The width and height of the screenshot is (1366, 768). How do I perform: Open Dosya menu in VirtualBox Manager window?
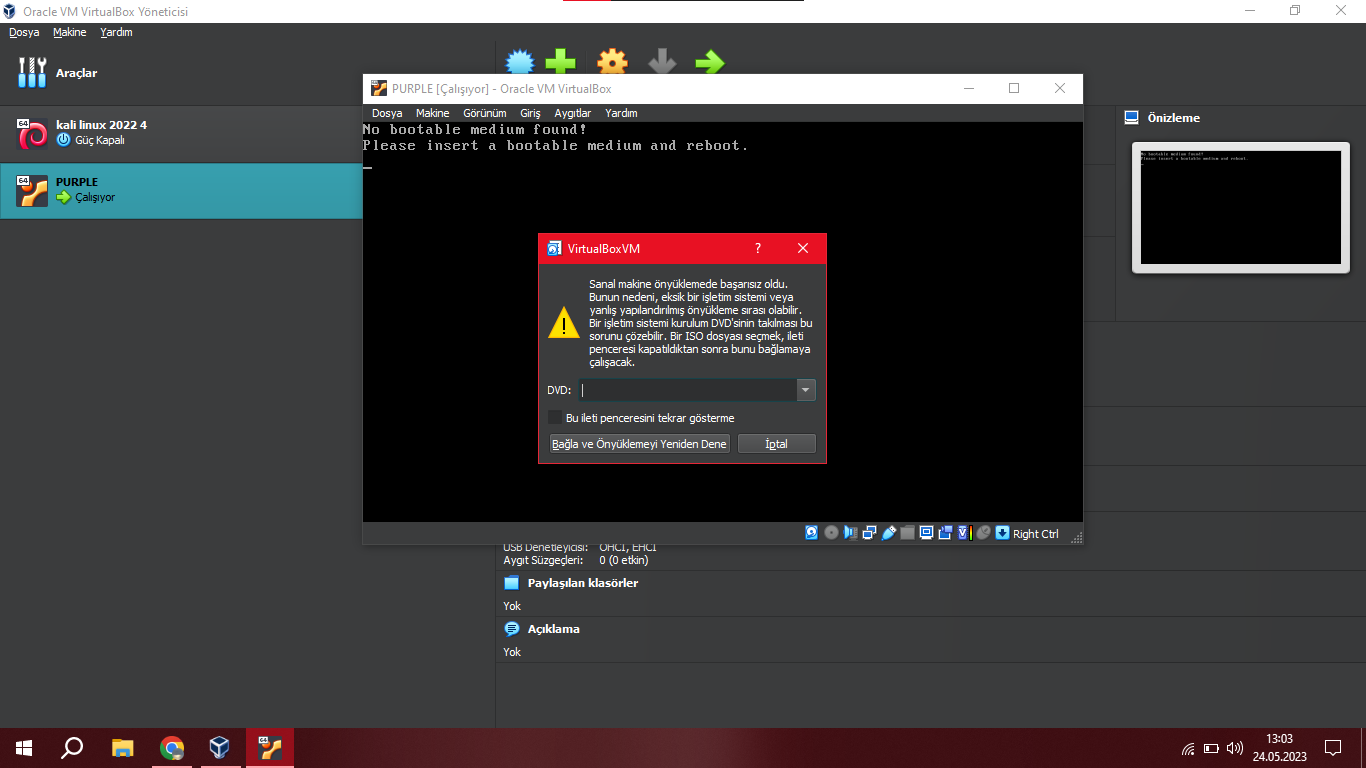pos(24,32)
